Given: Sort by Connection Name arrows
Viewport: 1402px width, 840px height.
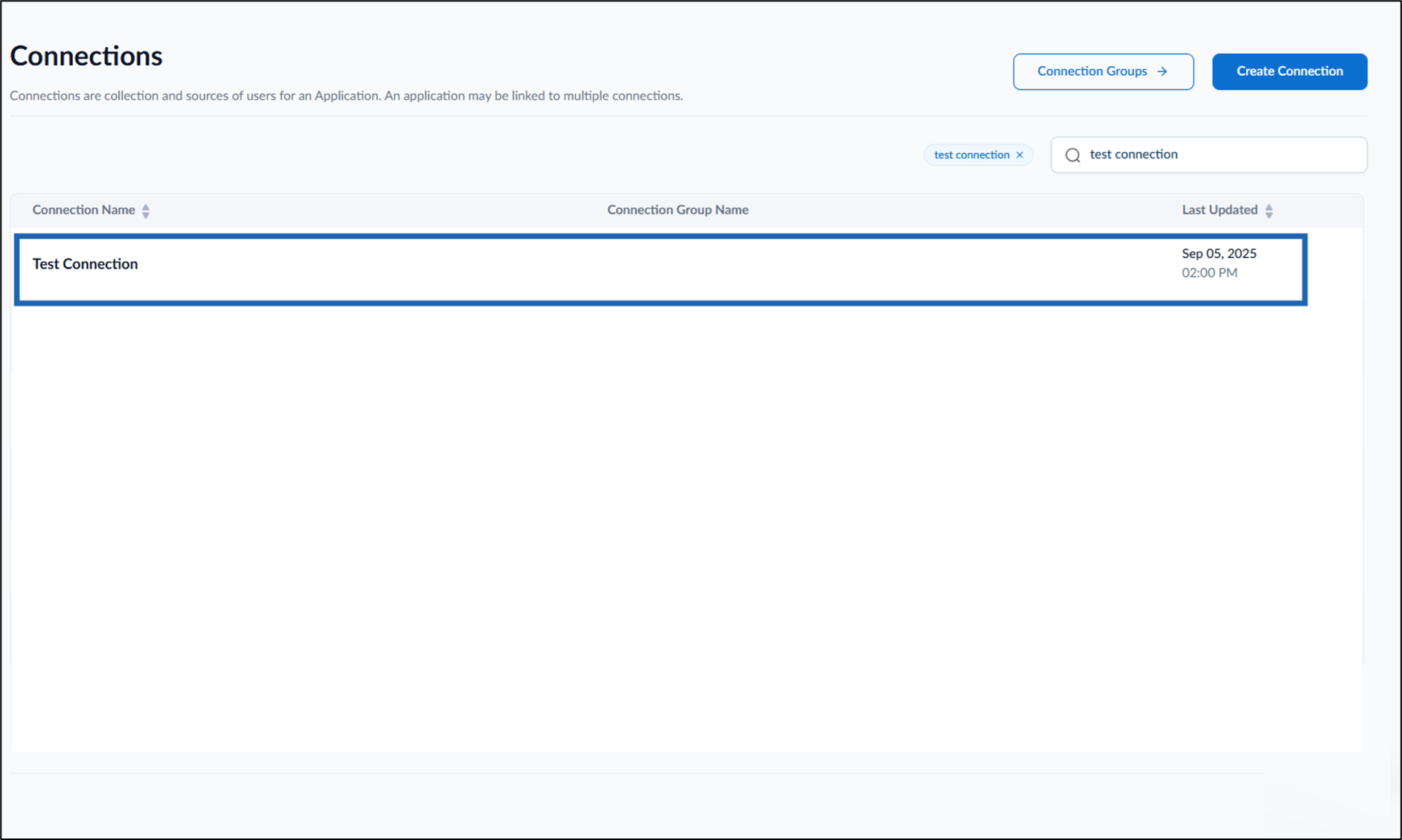Looking at the screenshot, I should 146,211.
